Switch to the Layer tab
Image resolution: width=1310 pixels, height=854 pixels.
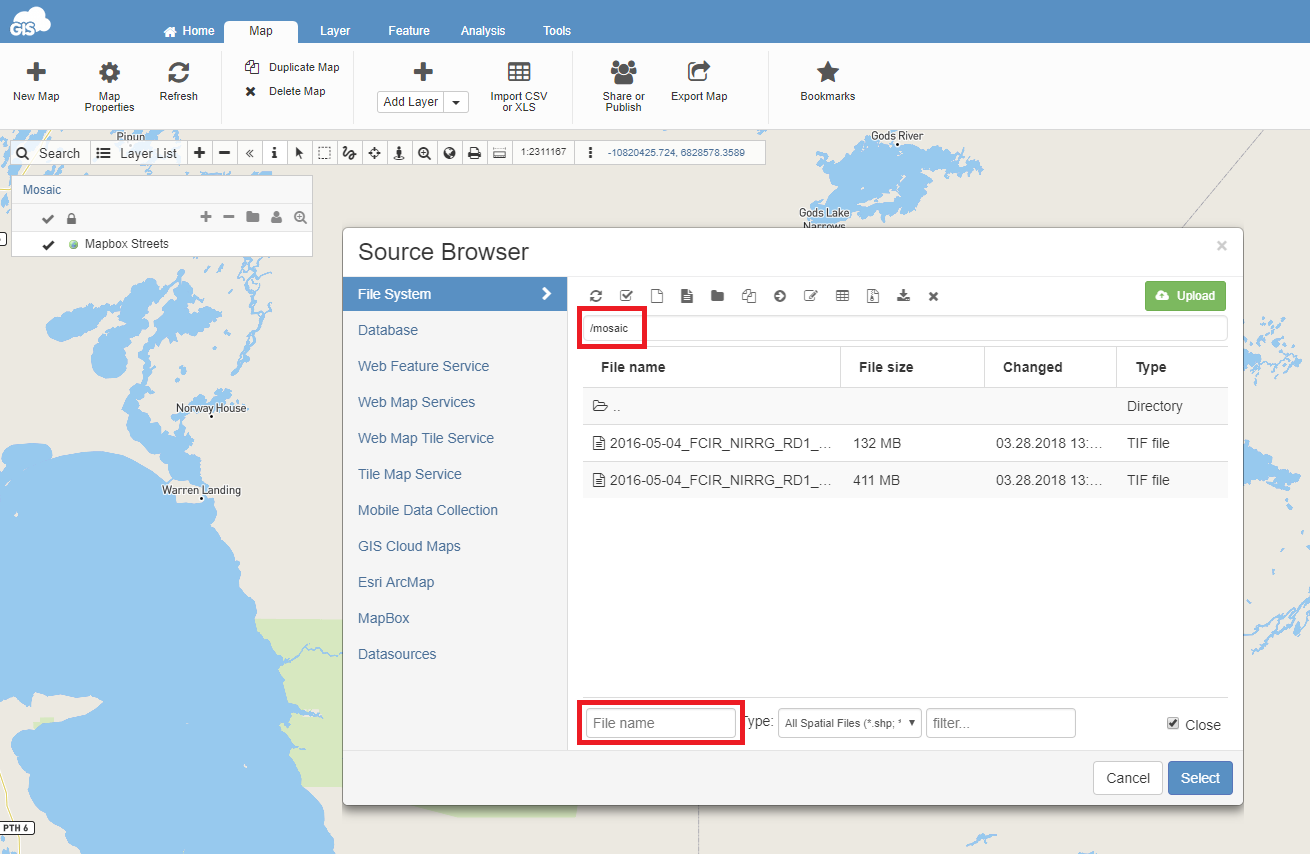pyautogui.click(x=335, y=31)
